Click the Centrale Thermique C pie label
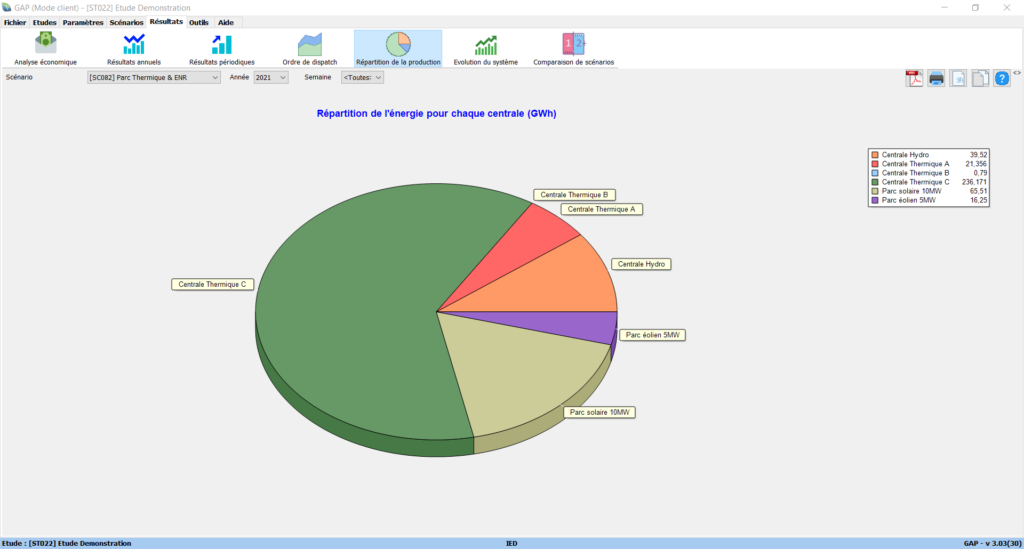Viewport: 1024px width, 549px height. coord(214,284)
